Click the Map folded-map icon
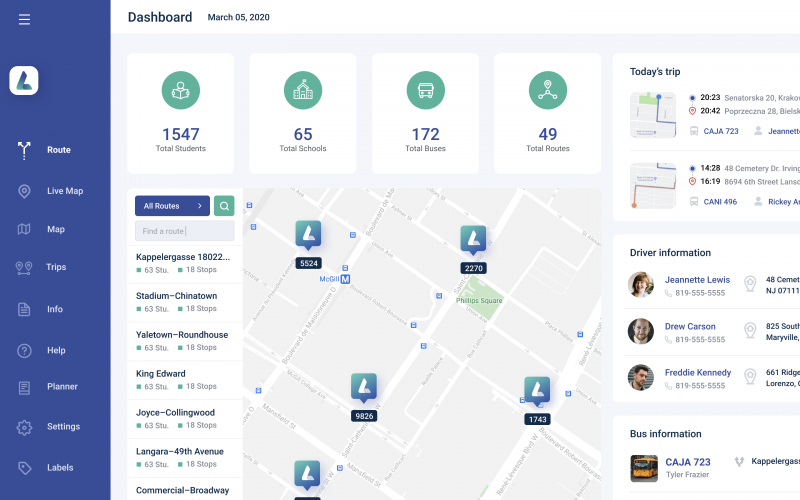Image resolution: width=800 pixels, height=500 pixels. [x=24, y=229]
